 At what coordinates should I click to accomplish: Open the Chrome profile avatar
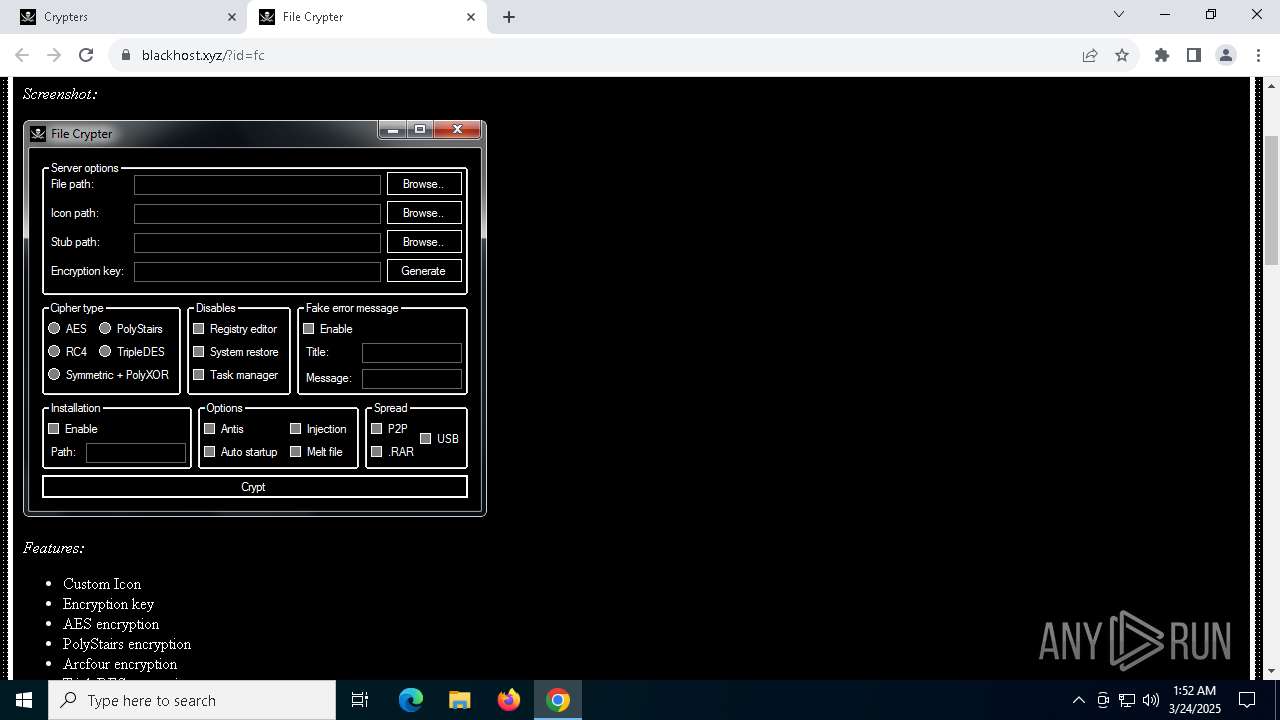tap(1226, 55)
